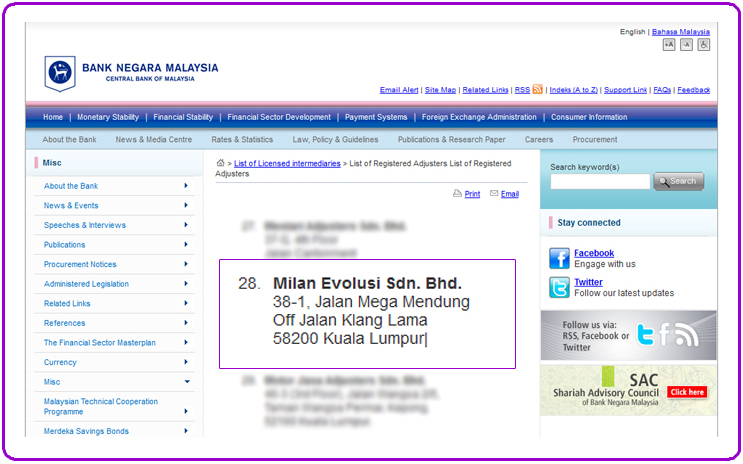Expand Administered Legislation sidebar arrow
The width and height of the screenshot is (743, 464).
click(186, 283)
